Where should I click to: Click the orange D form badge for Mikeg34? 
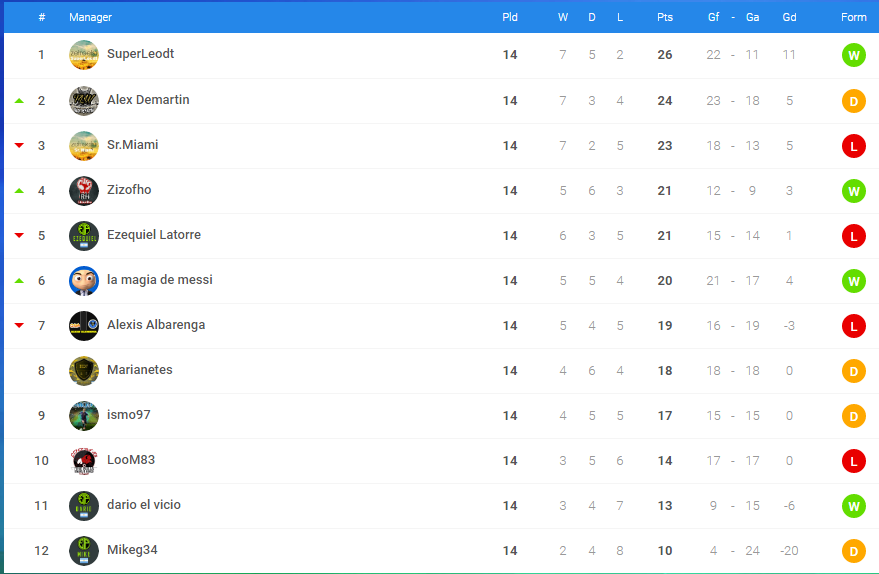pos(853,551)
